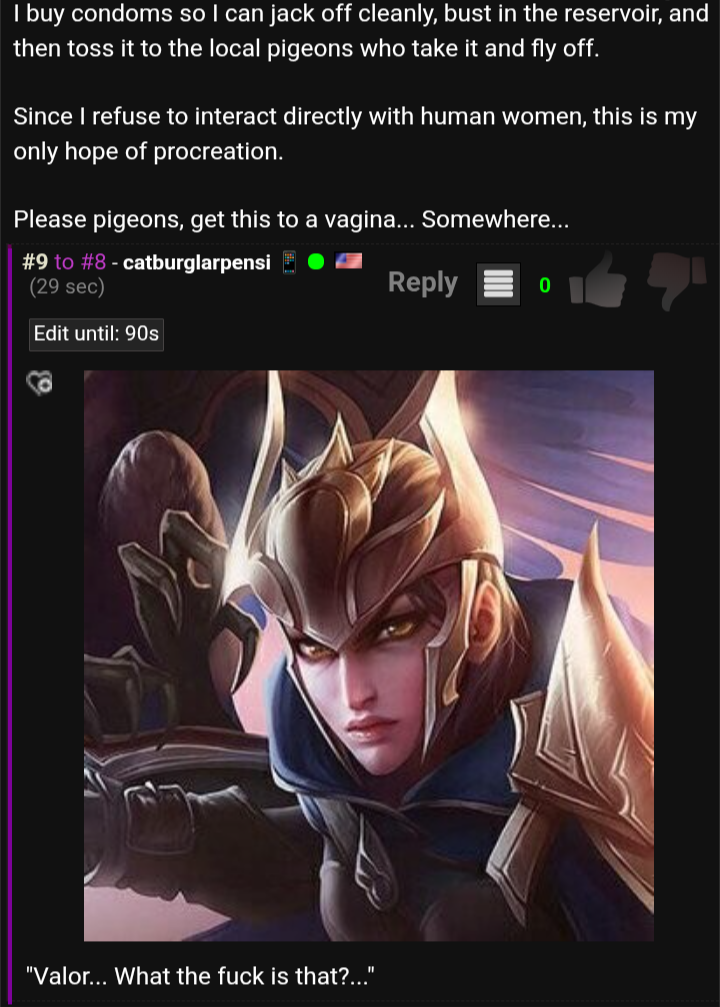Reply to comment #9

click(x=423, y=282)
